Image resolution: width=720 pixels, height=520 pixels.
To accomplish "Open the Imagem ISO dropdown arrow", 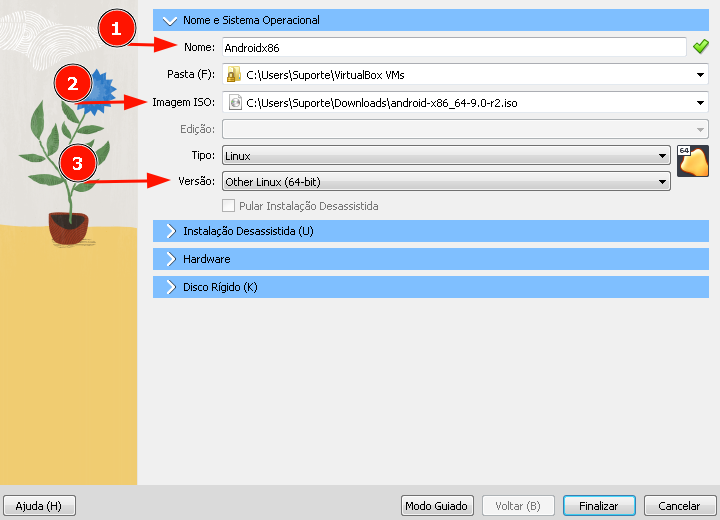I will [700, 103].
